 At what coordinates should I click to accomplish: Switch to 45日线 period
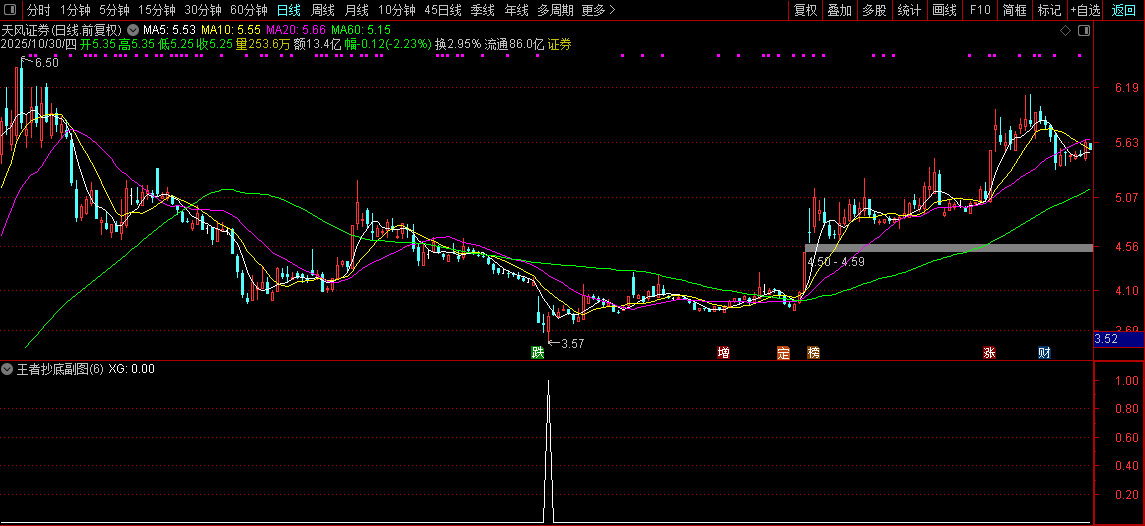tap(443, 10)
